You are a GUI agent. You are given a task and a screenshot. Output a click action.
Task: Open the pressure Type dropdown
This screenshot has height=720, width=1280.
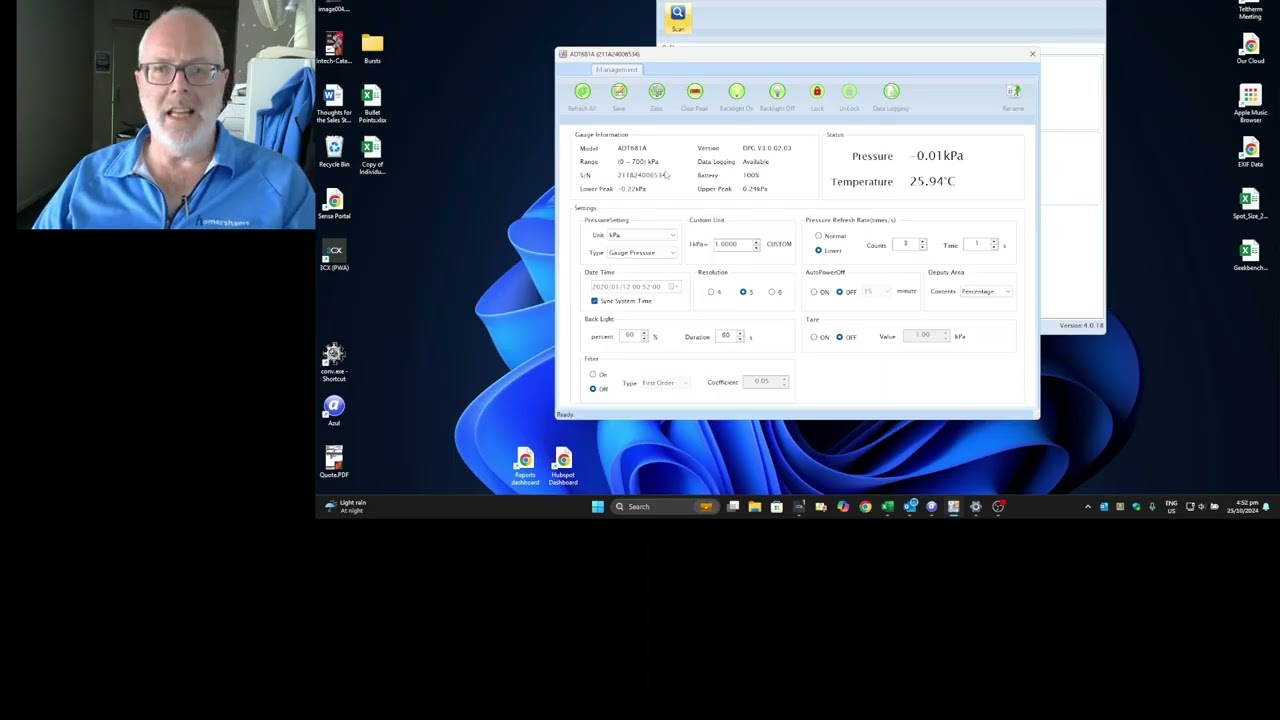click(642, 253)
